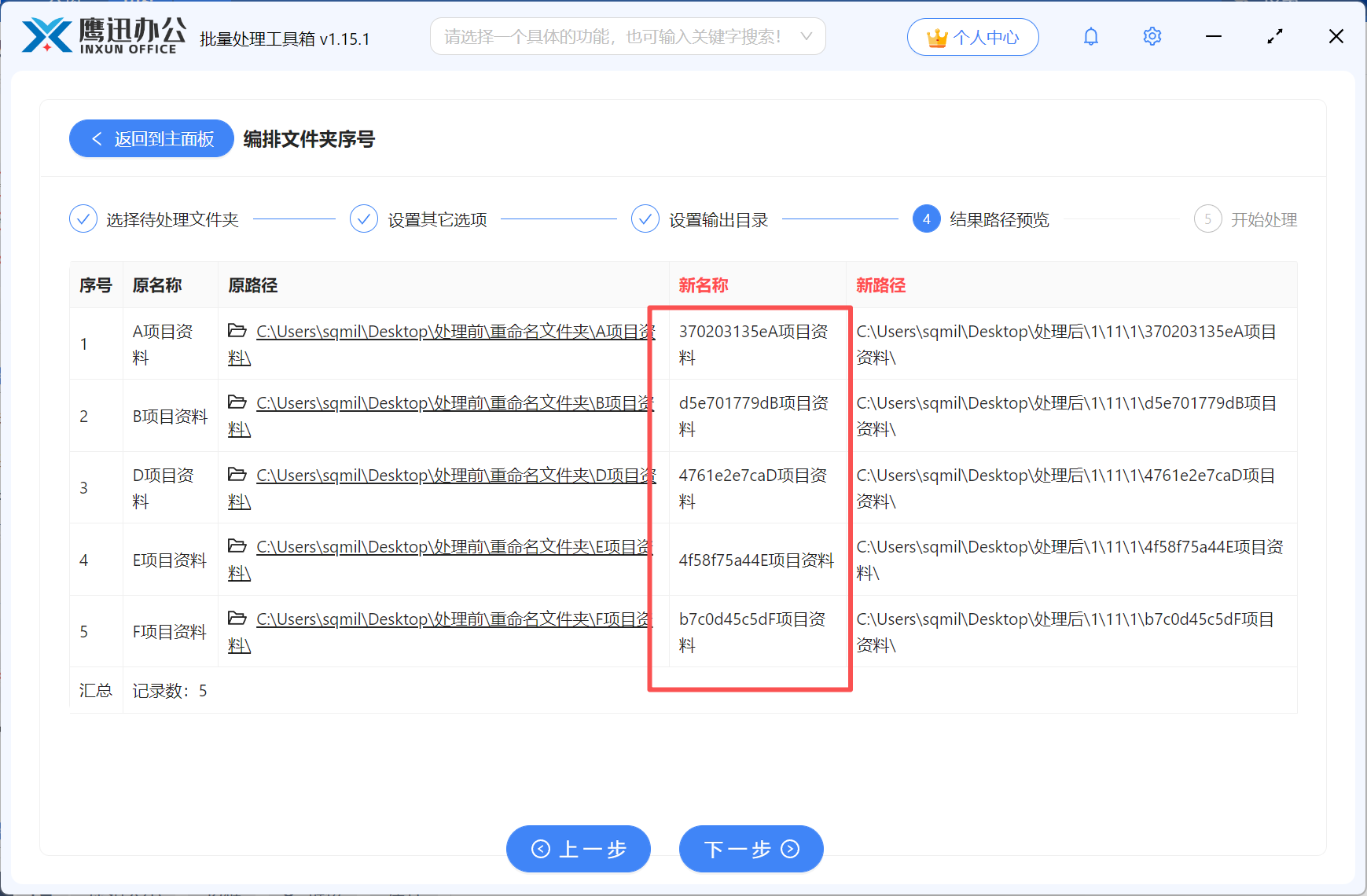Click the folder icon beside F项目资料 path

pyautogui.click(x=237, y=620)
